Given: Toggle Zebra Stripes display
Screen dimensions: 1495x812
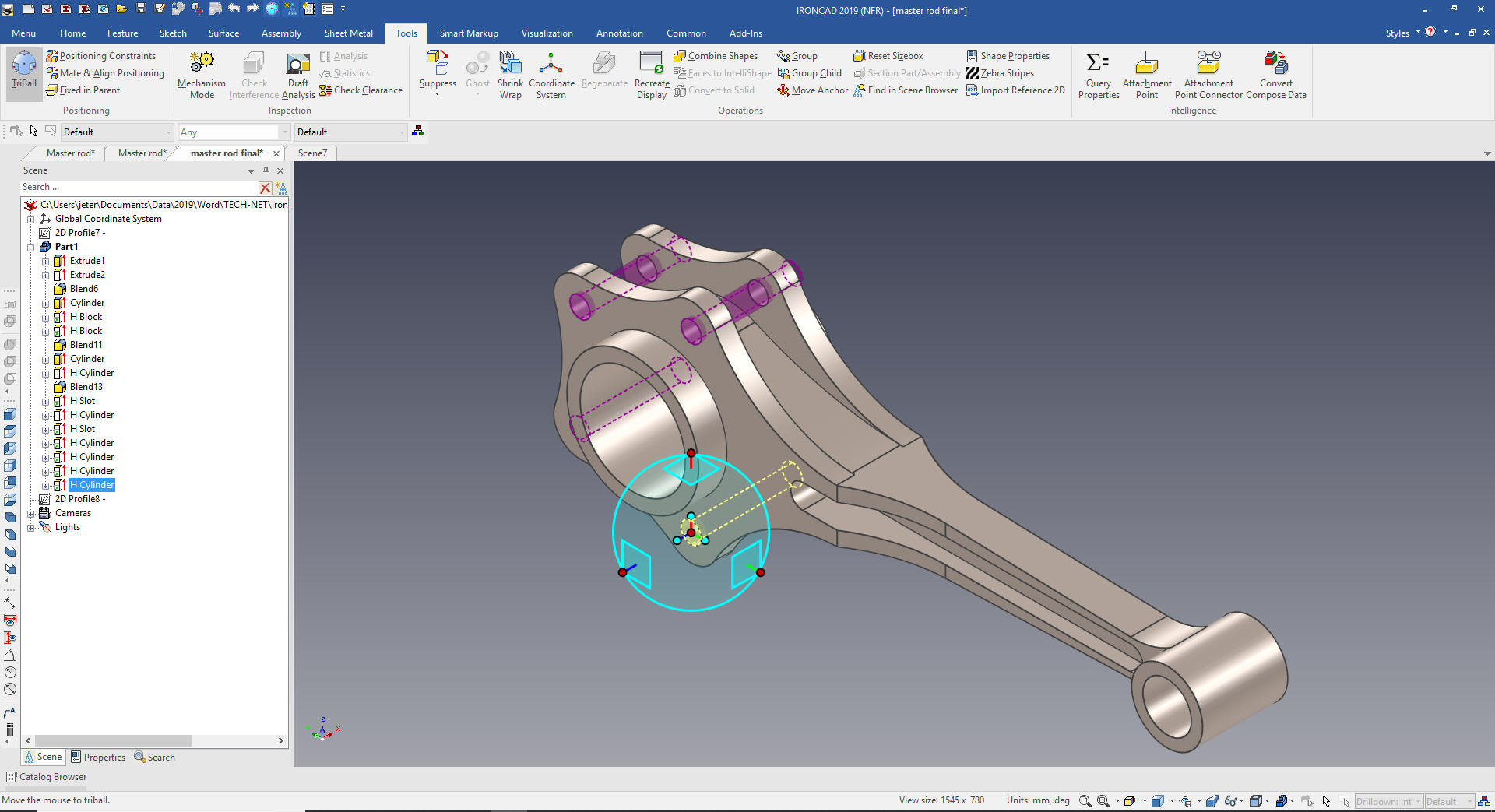Looking at the screenshot, I should point(1001,73).
